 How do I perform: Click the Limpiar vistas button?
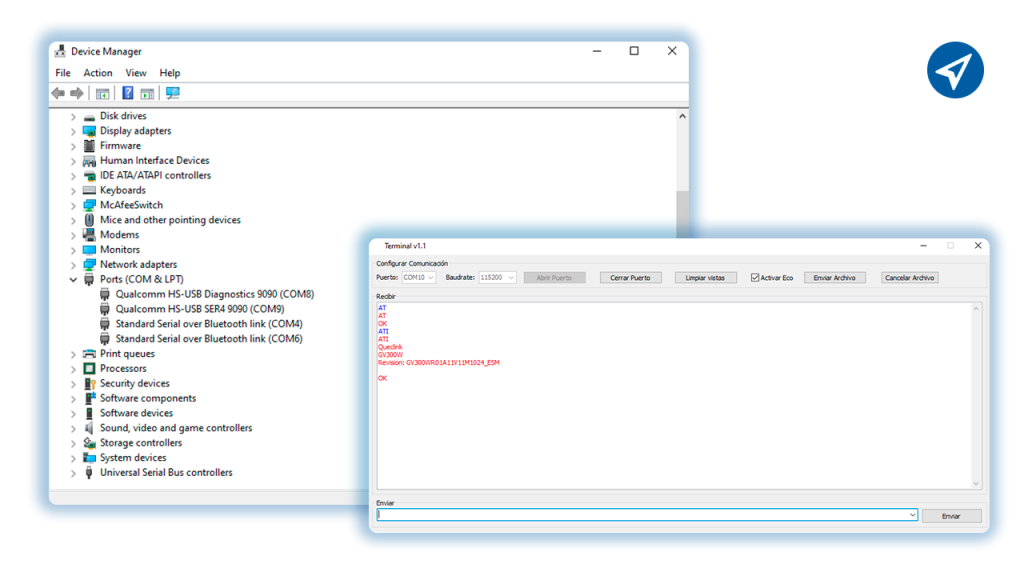[x=705, y=278]
